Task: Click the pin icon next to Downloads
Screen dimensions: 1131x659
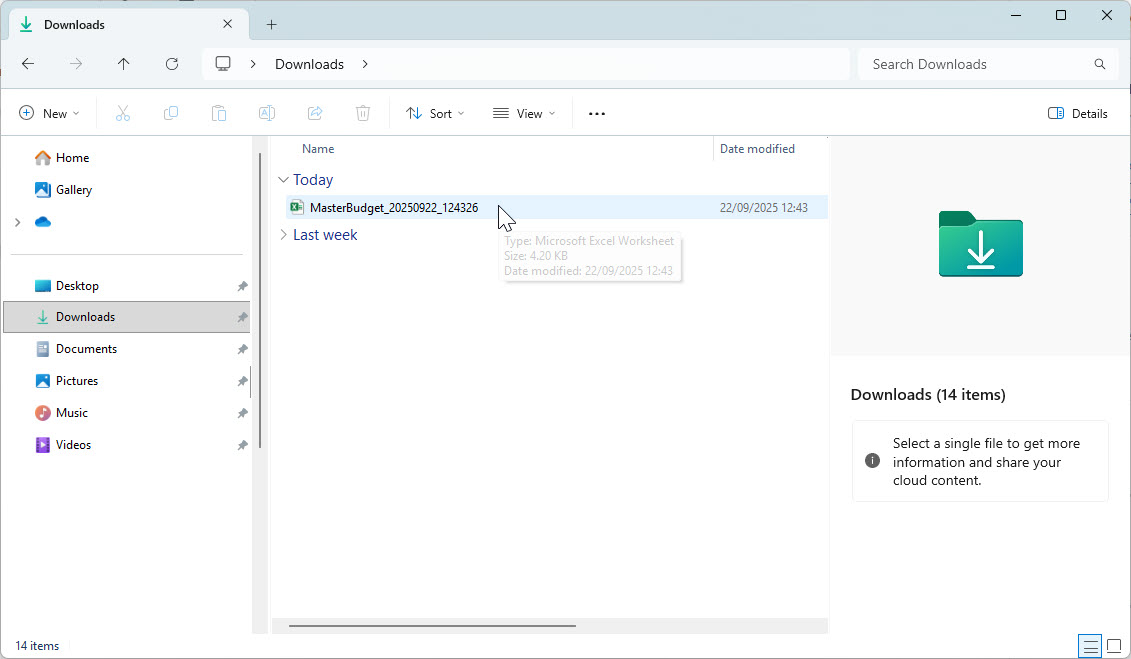Action: coord(242,317)
